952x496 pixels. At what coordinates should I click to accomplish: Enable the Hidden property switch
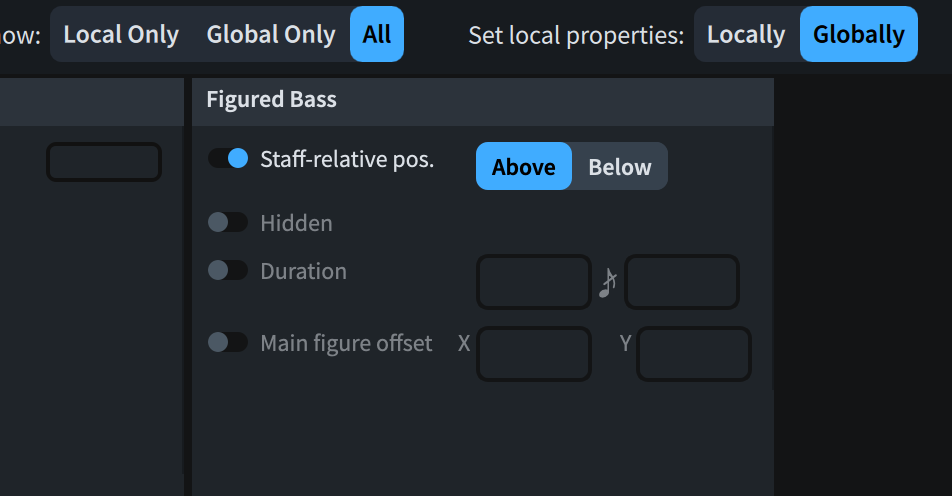pos(228,222)
